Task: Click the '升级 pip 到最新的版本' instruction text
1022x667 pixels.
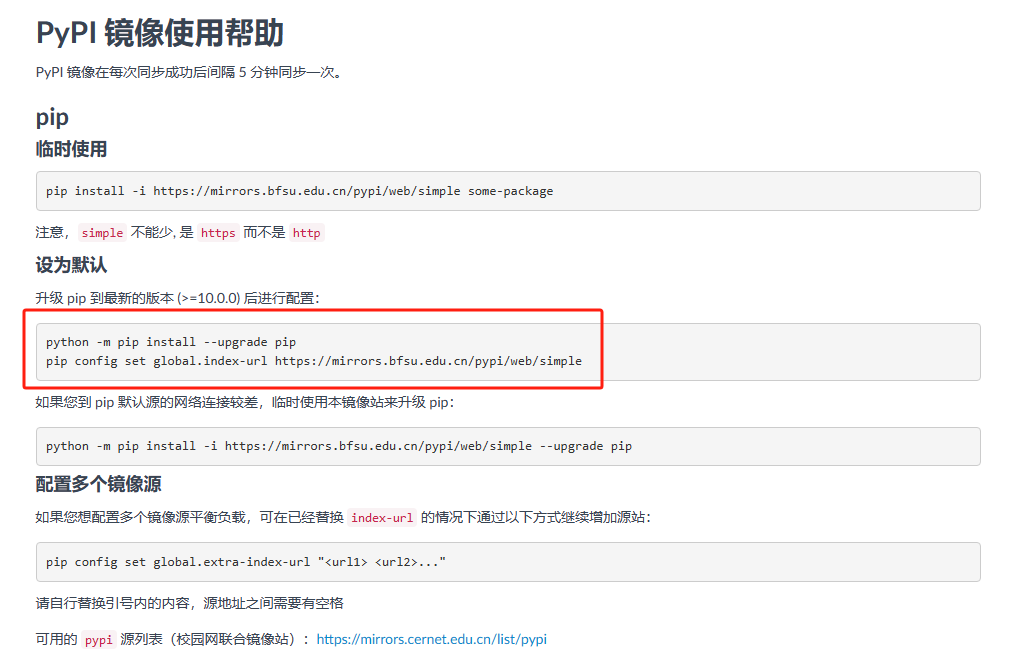Action: click(177, 298)
